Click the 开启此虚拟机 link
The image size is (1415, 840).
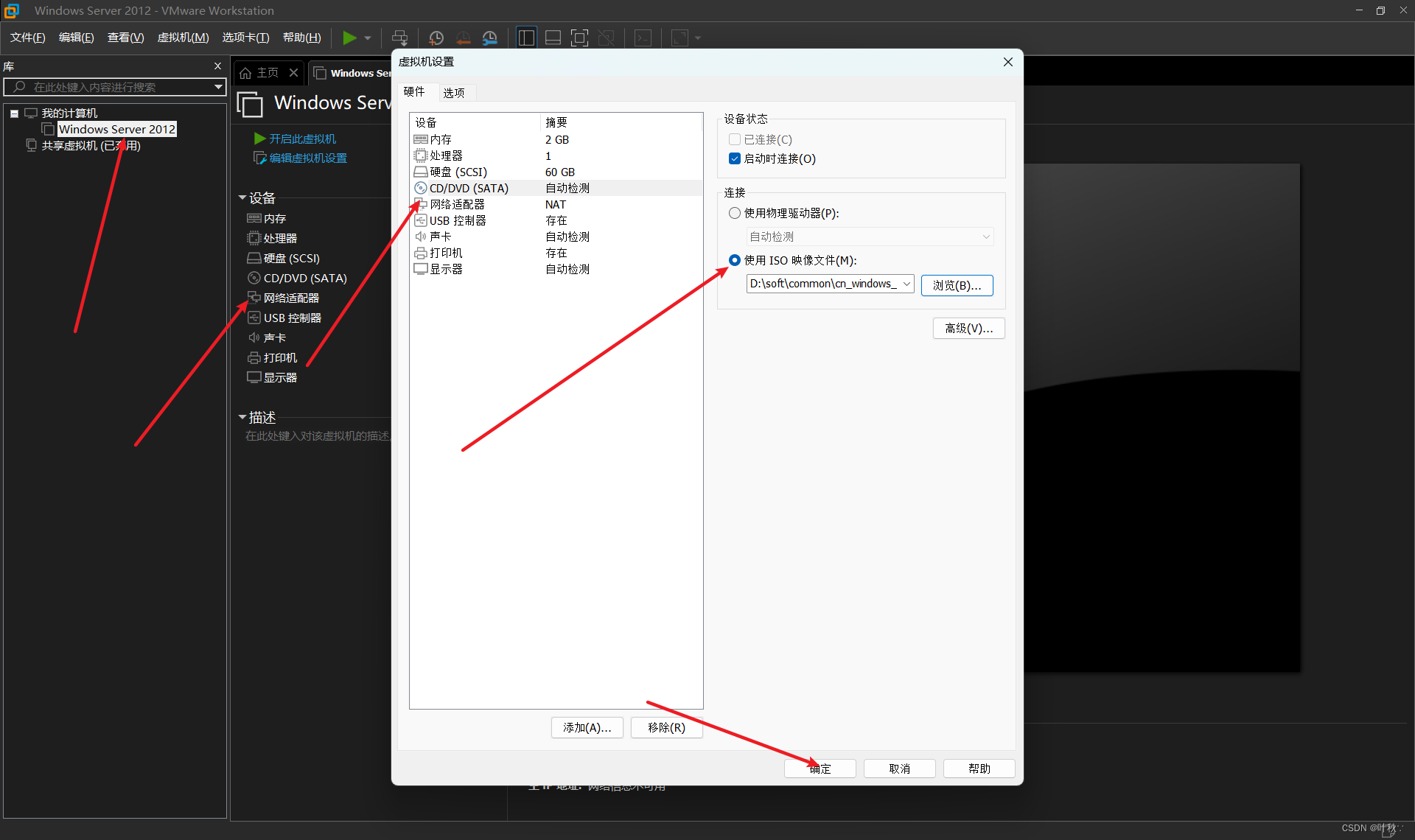pyautogui.click(x=301, y=139)
